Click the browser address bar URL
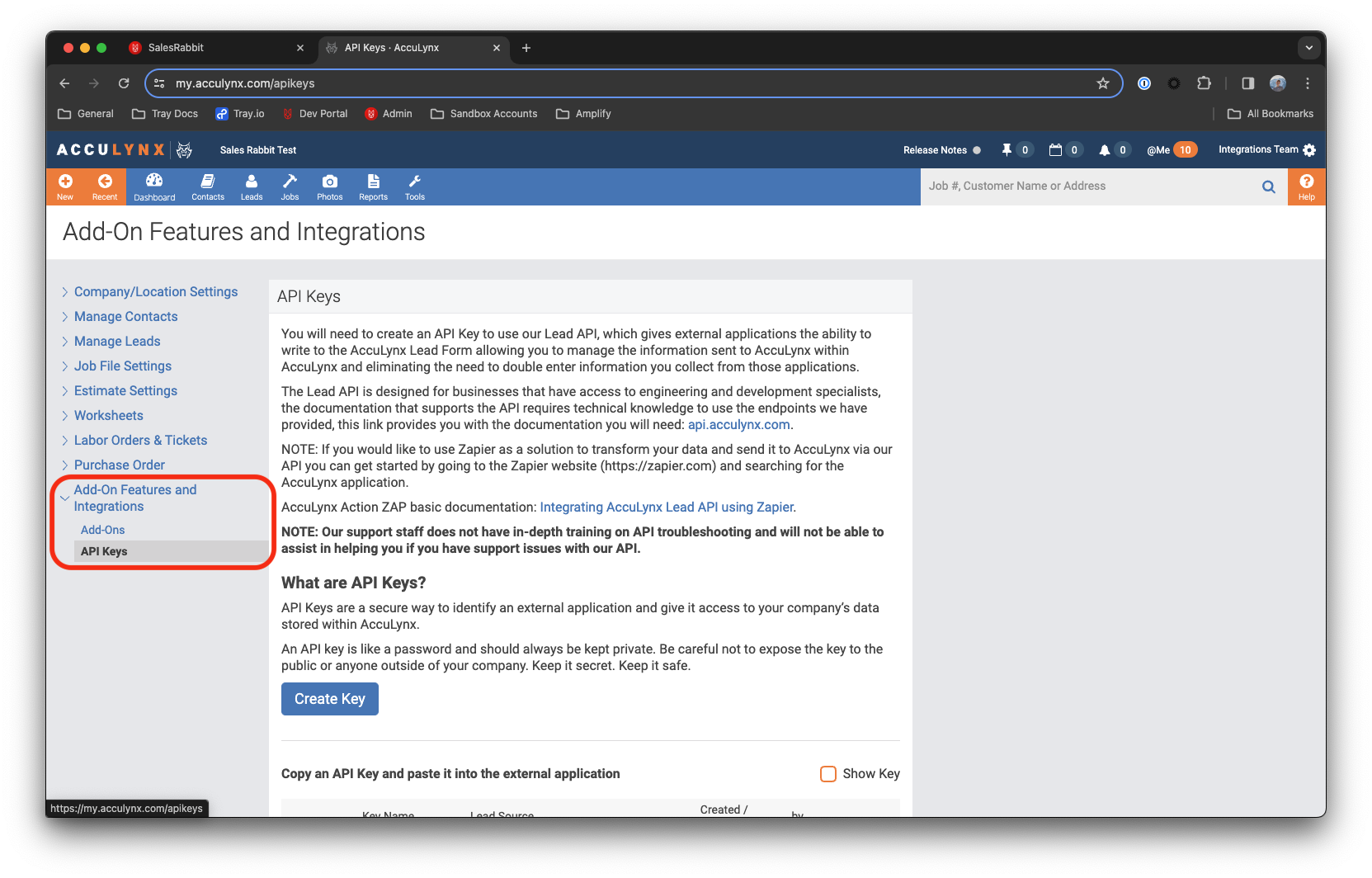The width and height of the screenshot is (1372, 878). (x=245, y=83)
